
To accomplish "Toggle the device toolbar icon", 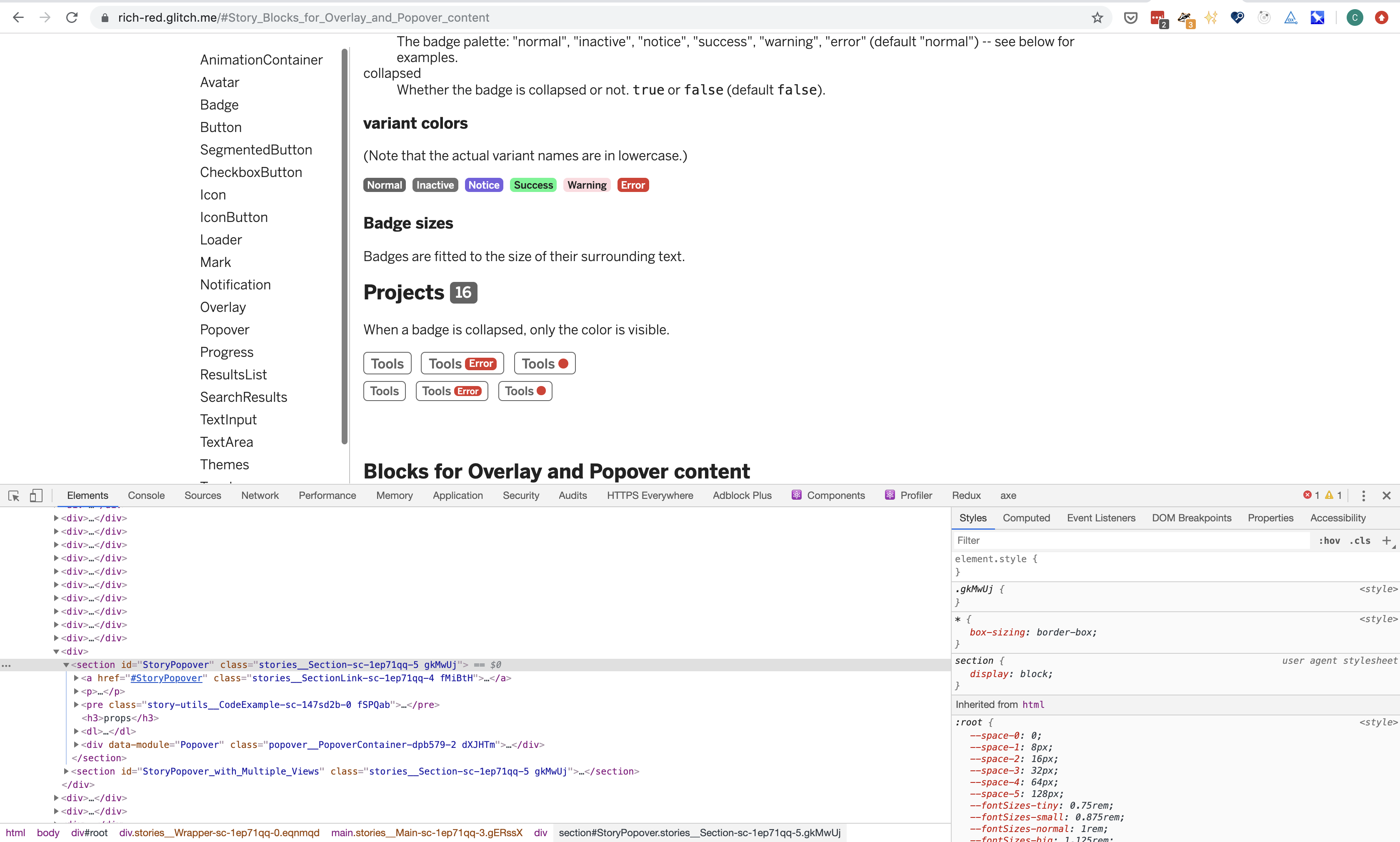I will [36, 495].
